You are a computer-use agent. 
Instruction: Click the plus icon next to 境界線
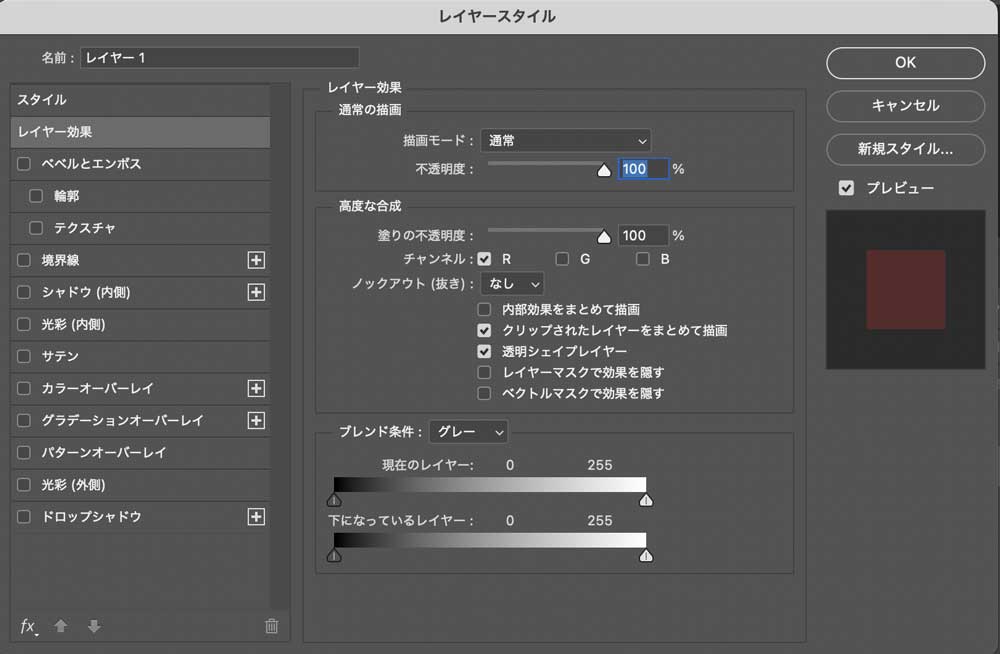(x=258, y=260)
